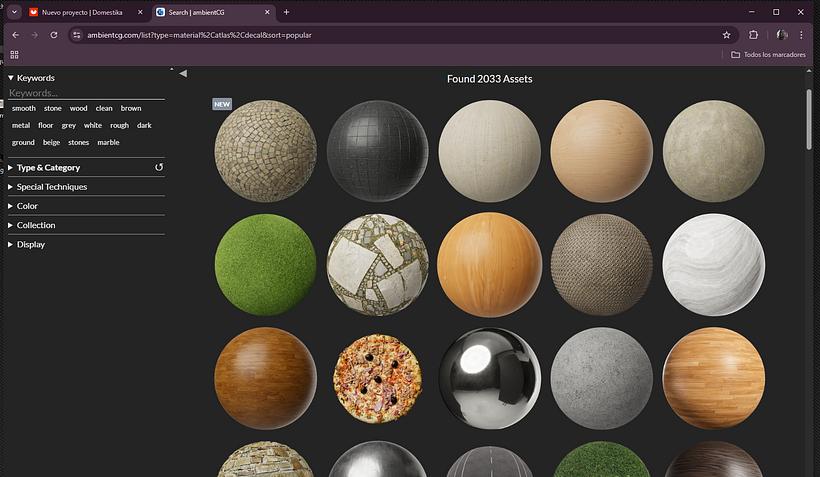Select the 'wood' keyword tag
The height and width of the screenshot is (477, 820).
[78, 108]
